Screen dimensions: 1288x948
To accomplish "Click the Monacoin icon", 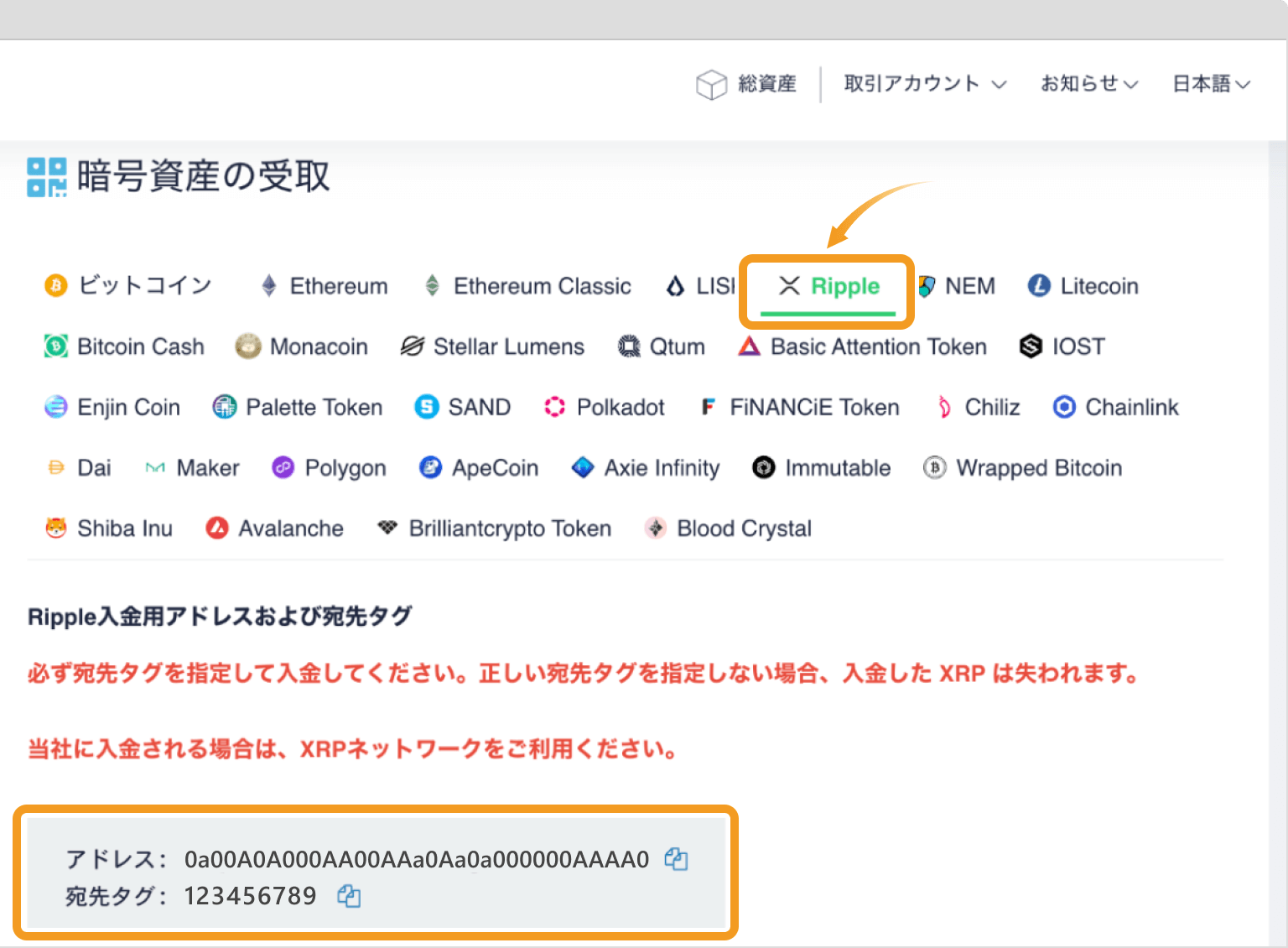I will [x=247, y=346].
